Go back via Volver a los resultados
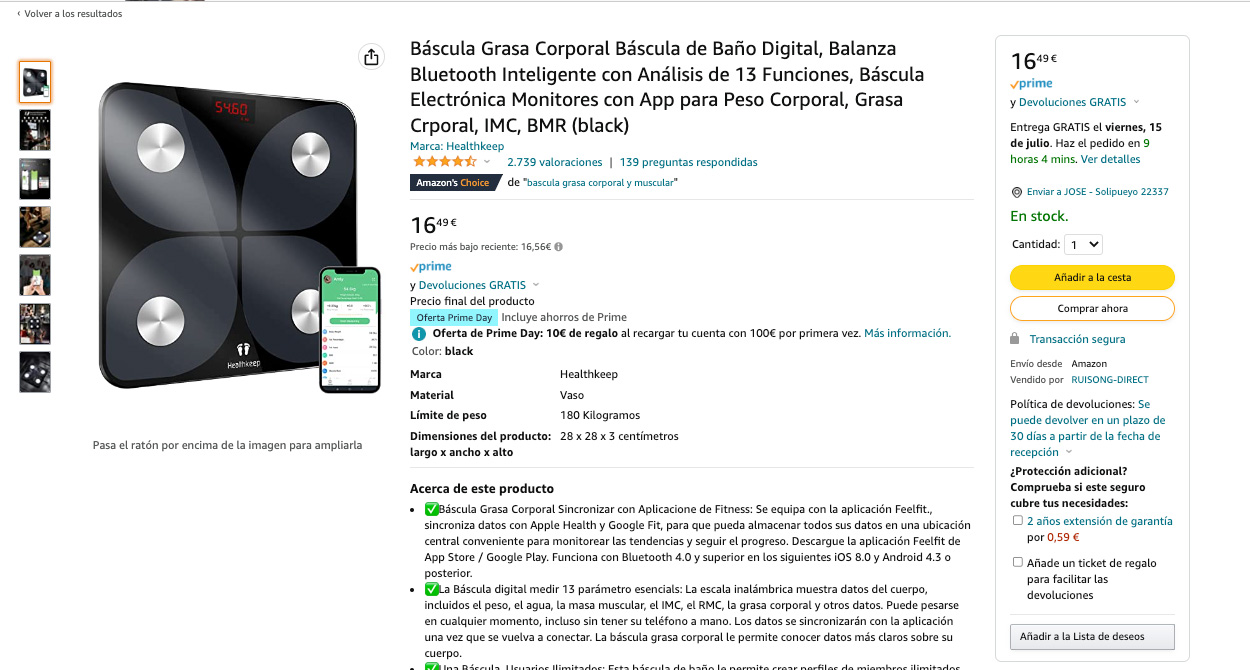The height and width of the screenshot is (670, 1250). (x=69, y=14)
